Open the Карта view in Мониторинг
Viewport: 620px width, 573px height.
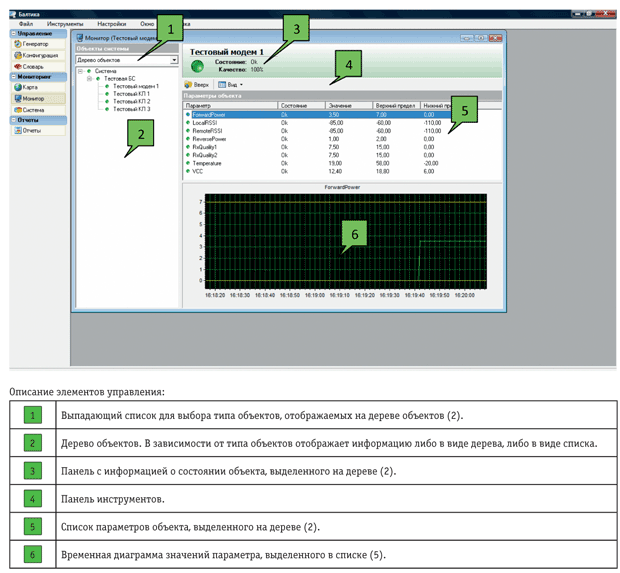click(39, 87)
